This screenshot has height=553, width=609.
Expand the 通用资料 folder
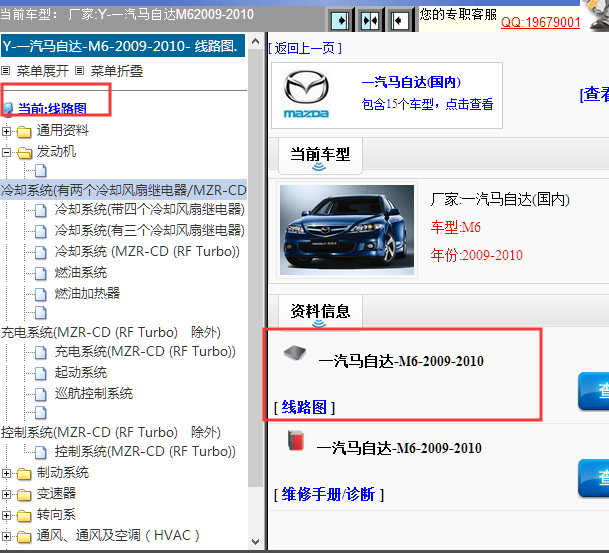tap(6, 131)
